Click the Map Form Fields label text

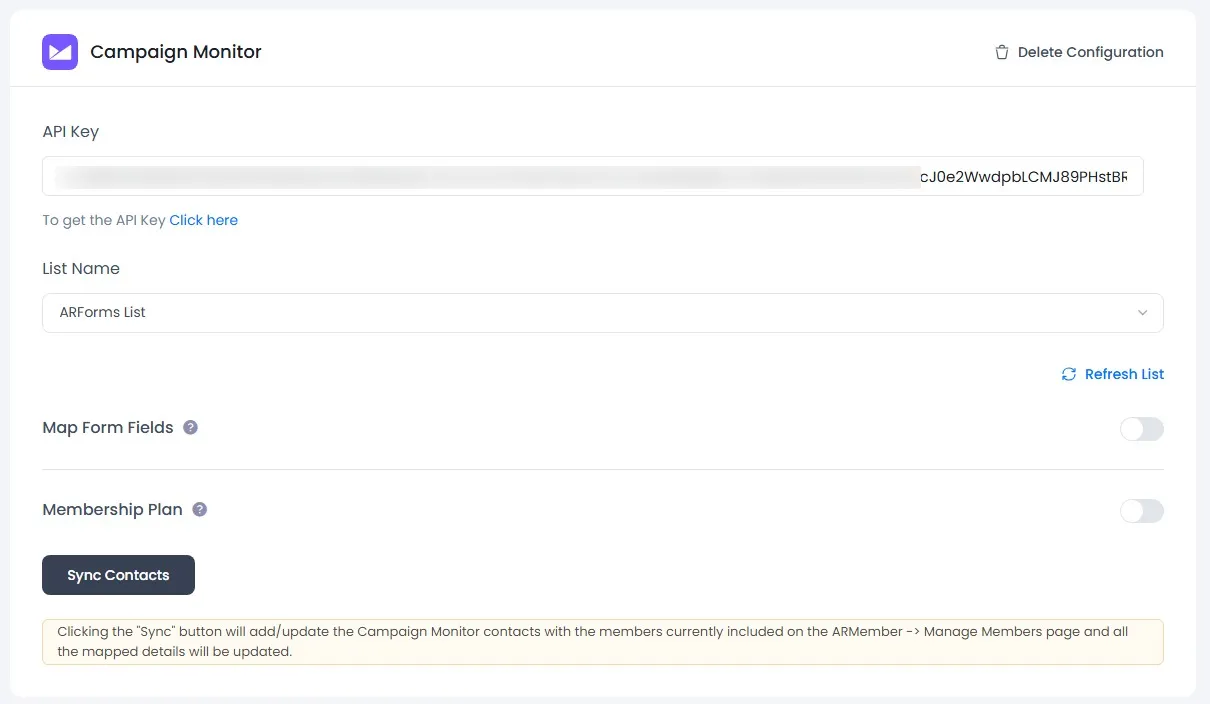click(x=108, y=427)
